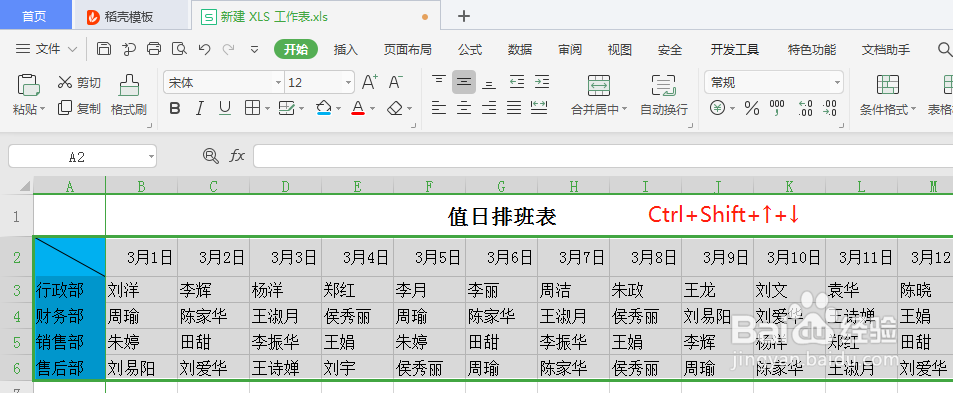Click the Decrease Decimal icon

[x=830, y=109]
